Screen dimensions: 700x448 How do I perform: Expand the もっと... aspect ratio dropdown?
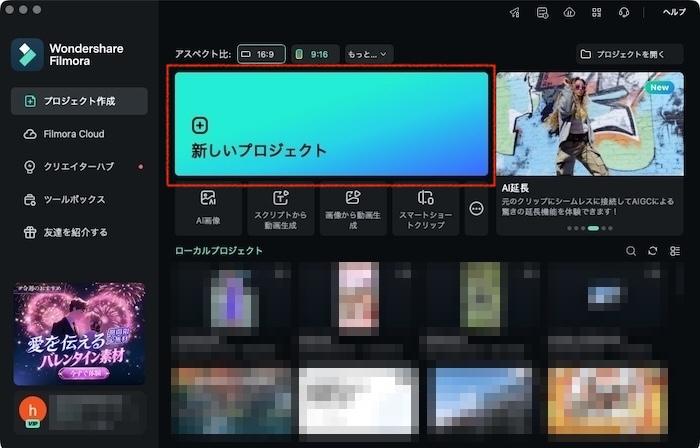pos(369,54)
